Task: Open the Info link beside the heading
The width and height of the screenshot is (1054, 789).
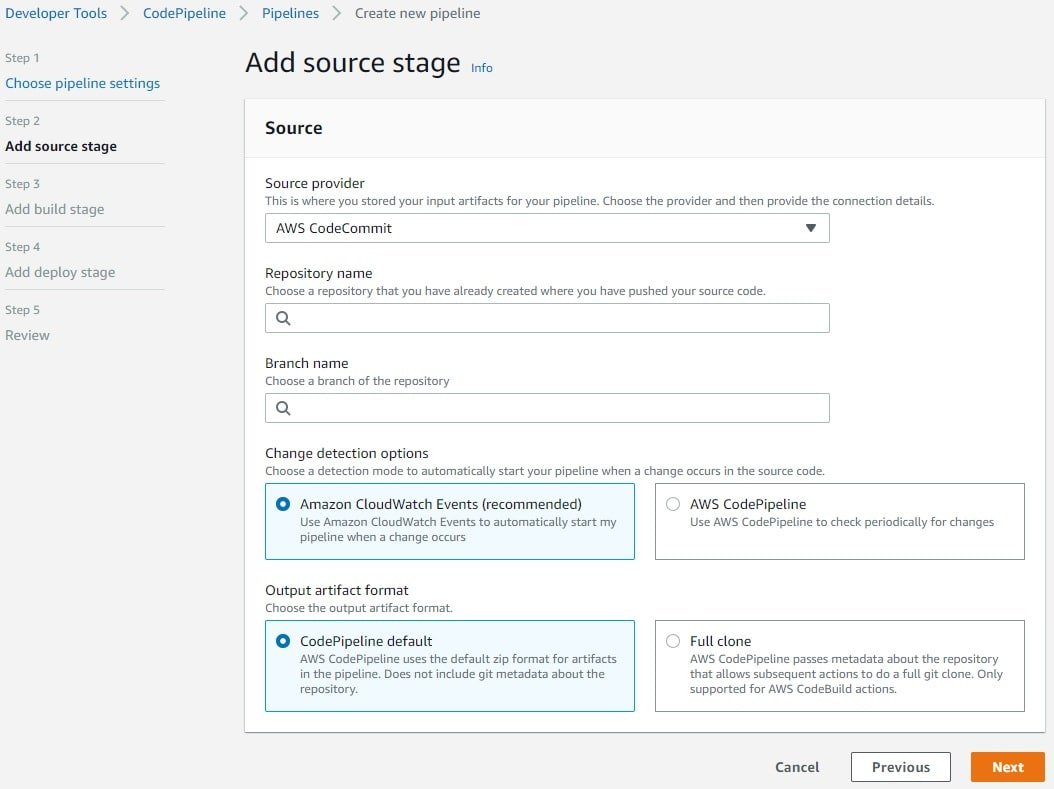Action: coord(482,68)
